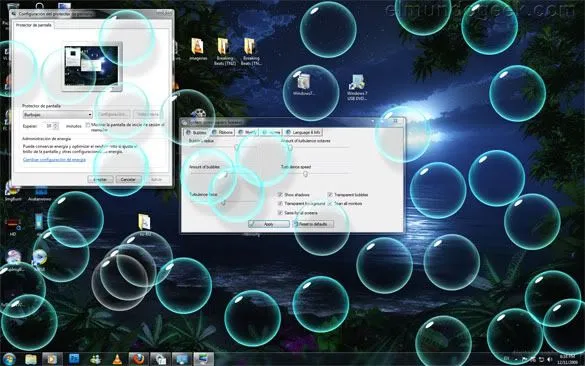Screen dimensions: 585x366
Task: Open second 'Breaking Beats' desktop folder
Action: 251,51
